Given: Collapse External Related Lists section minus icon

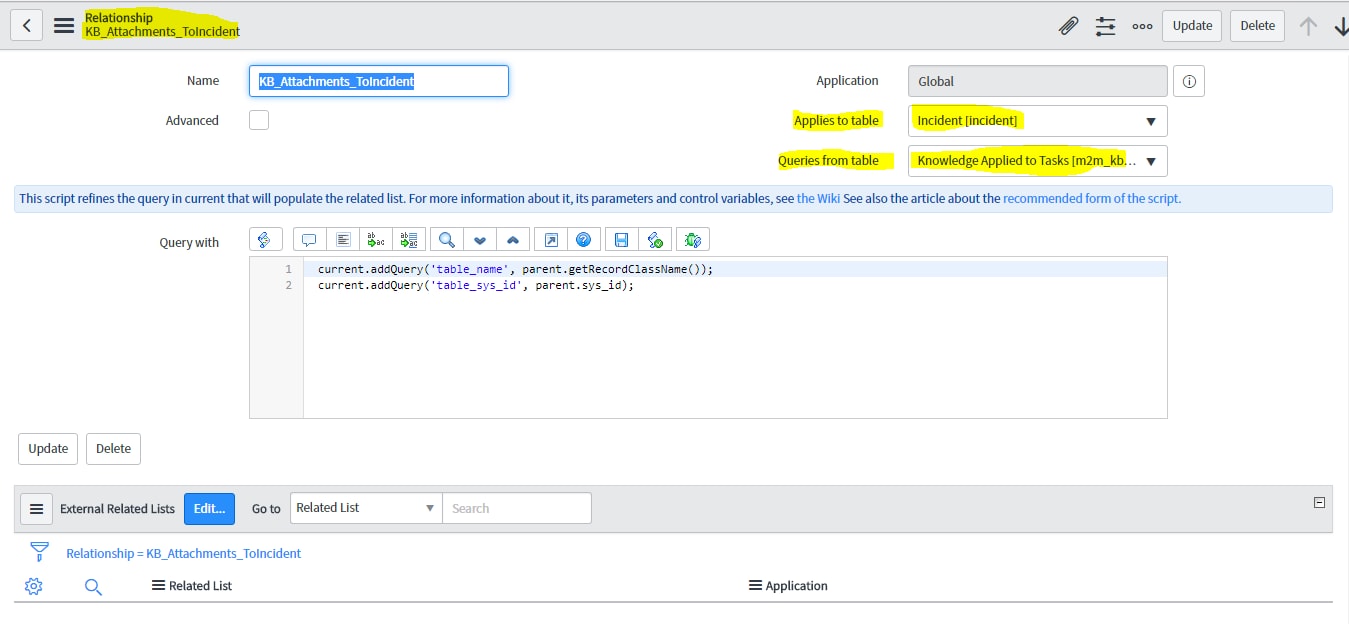Looking at the screenshot, I should point(1319,503).
